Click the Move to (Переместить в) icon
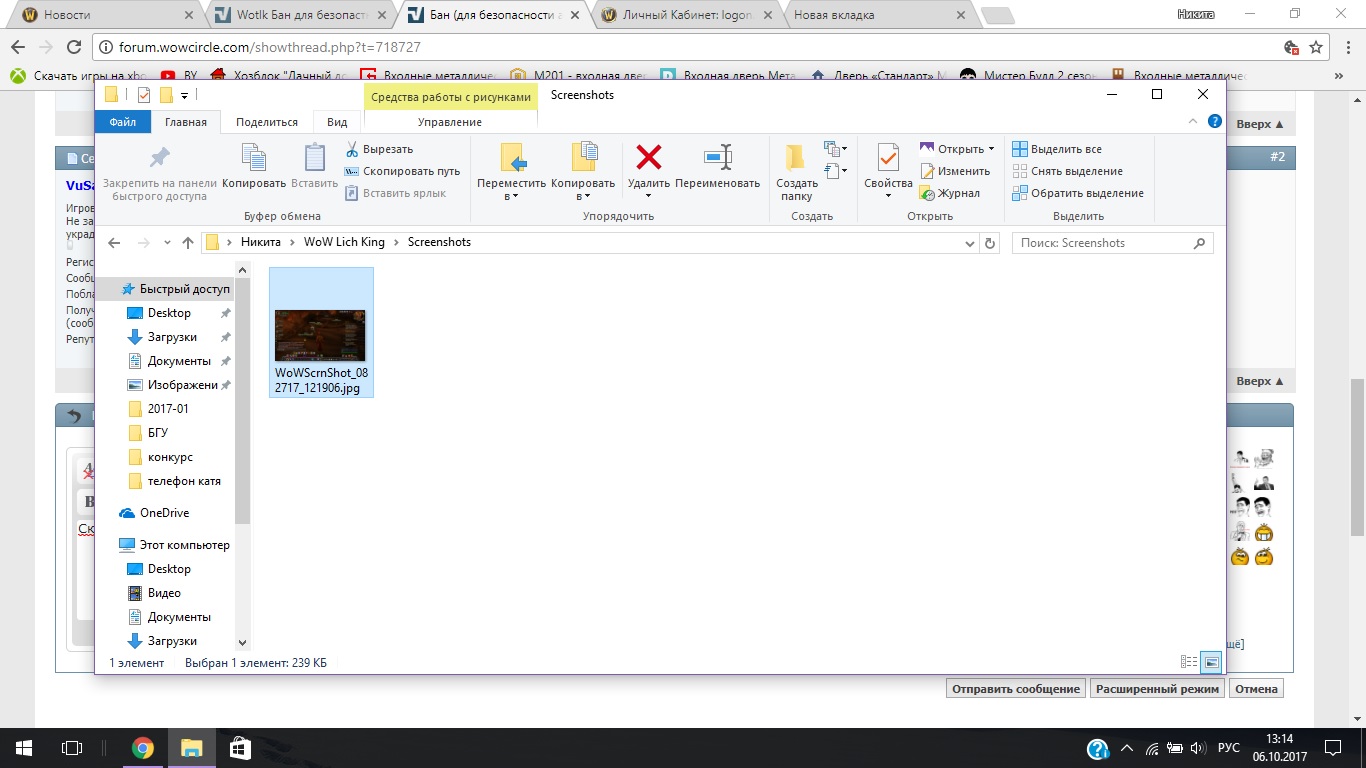The height and width of the screenshot is (768, 1366). (511, 158)
